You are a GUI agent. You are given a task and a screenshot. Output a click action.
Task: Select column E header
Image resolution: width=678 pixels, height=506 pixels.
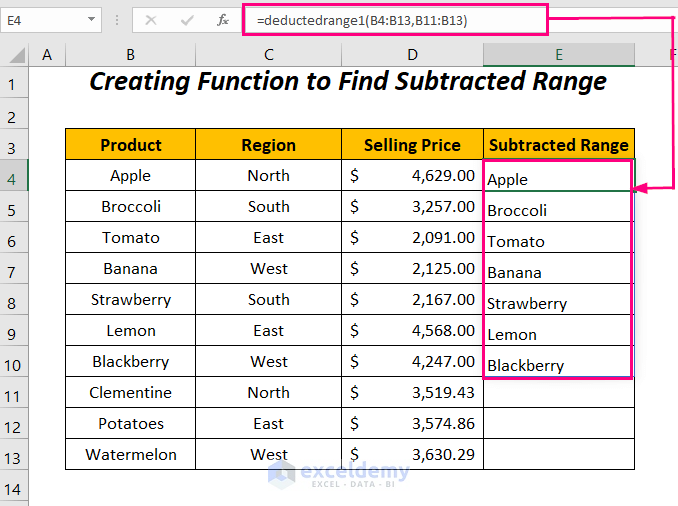(559, 55)
